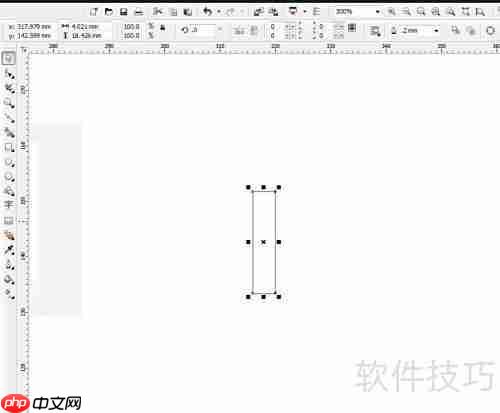This screenshot has width=500, height=413.
Task: Expand the Application launcher dropdown arrow
Action: tap(305, 12)
